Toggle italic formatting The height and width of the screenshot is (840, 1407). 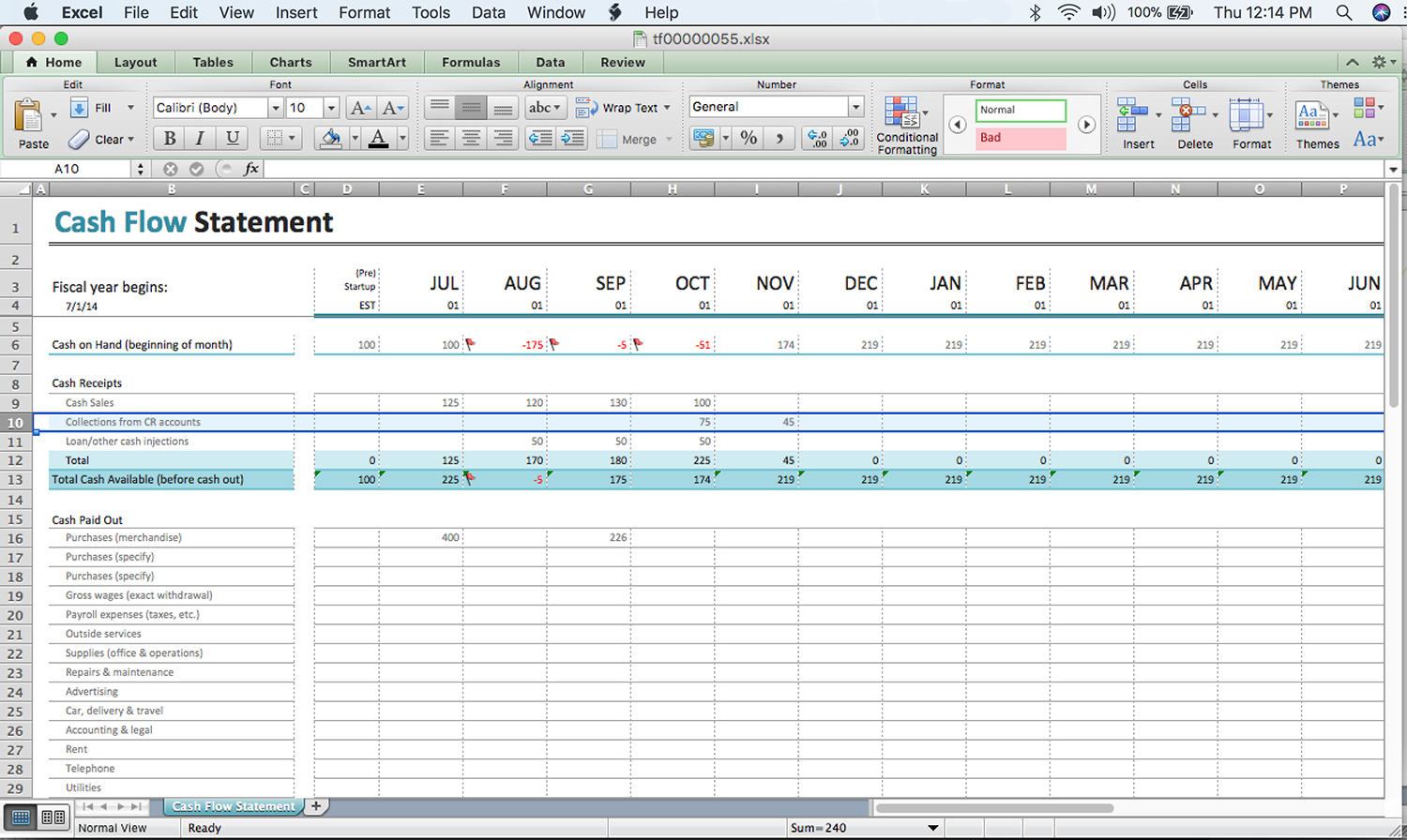tap(202, 138)
